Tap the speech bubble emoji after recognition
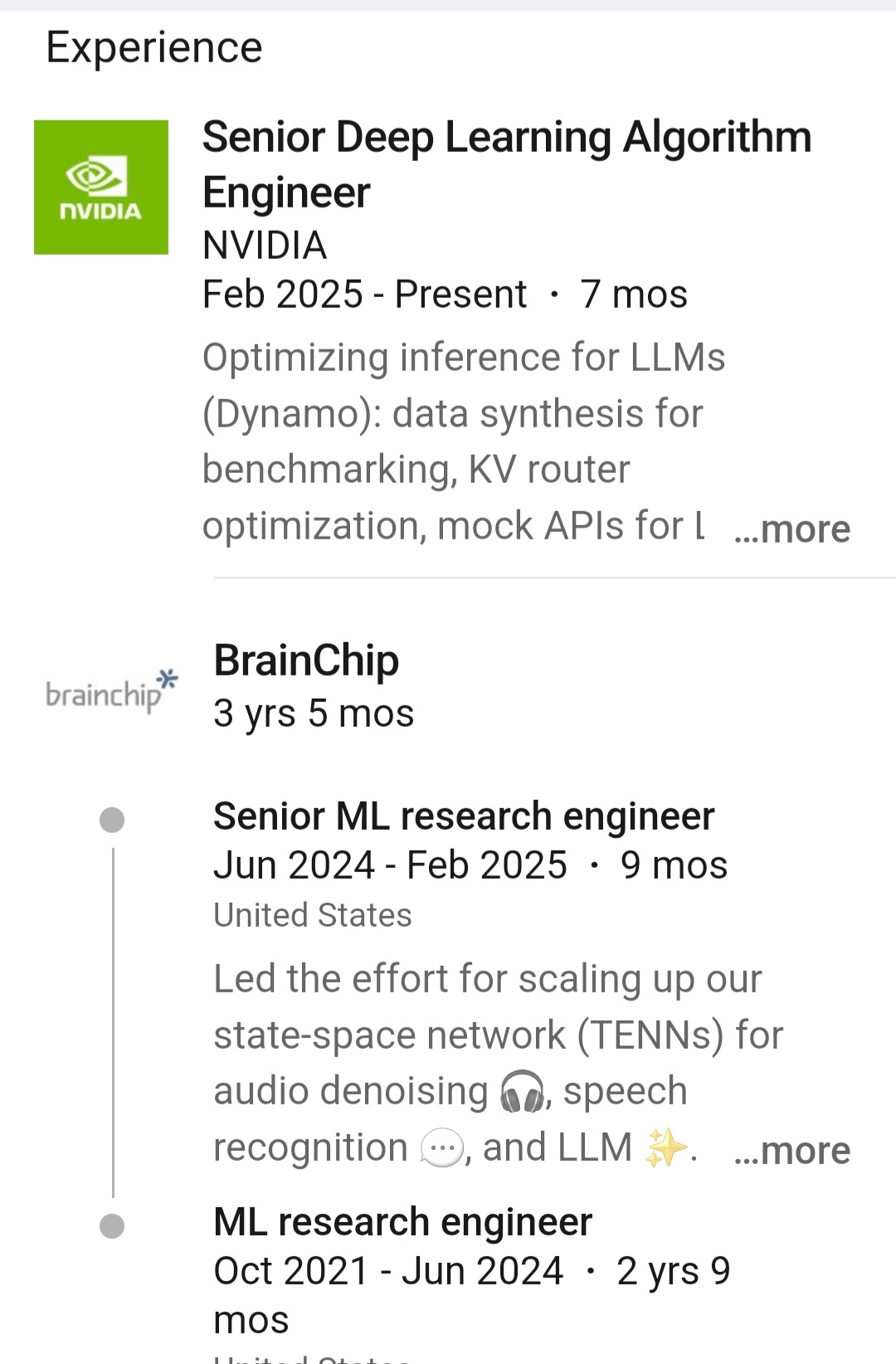 [441, 1149]
